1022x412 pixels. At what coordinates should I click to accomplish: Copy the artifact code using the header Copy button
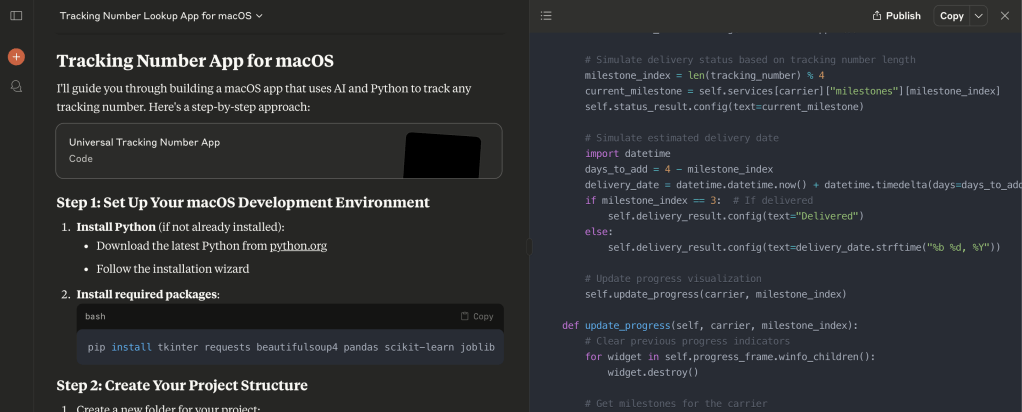point(951,16)
